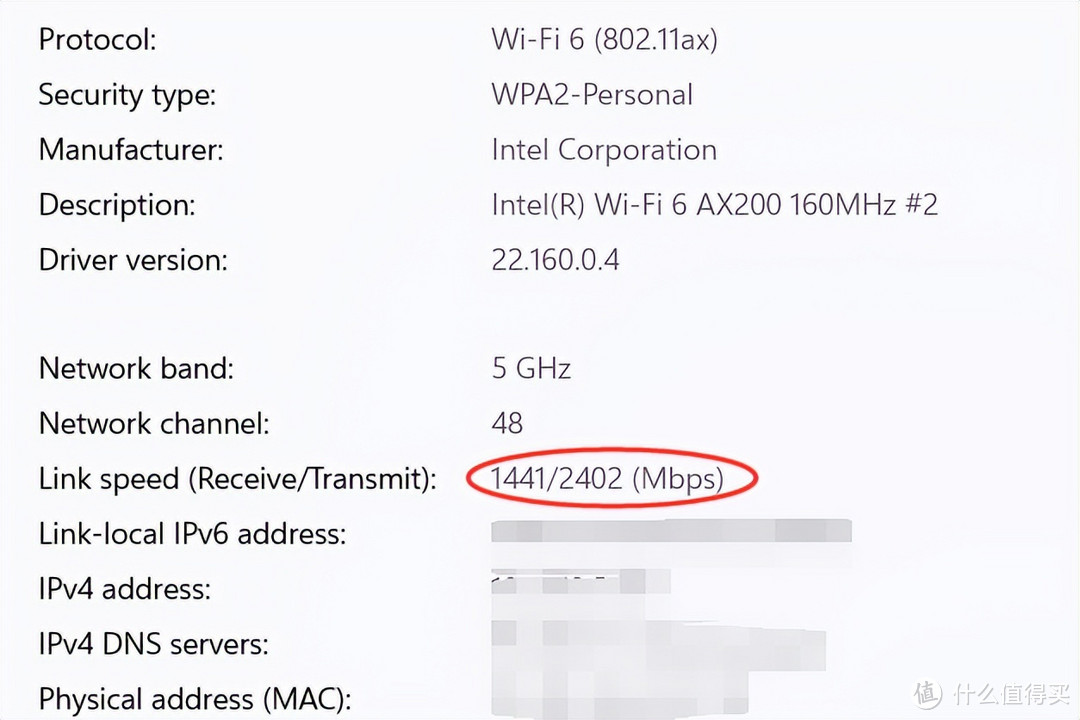Image resolution: width=1080 pixels, height=720 pixels.
Task: Click the watermark logo icon at bottom right
Action: point(927,694)
